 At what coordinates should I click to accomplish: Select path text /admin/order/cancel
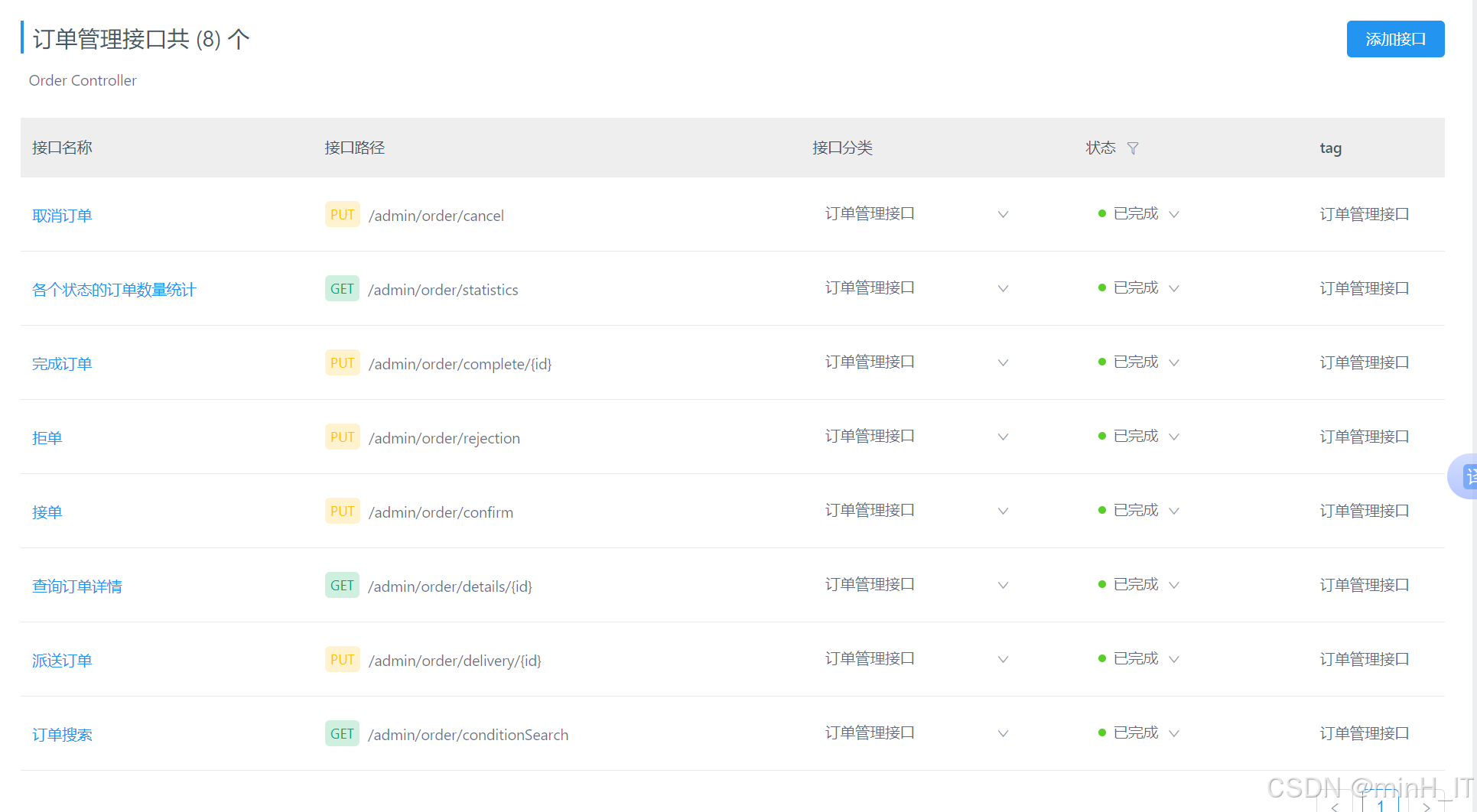[x=436, y=216]
